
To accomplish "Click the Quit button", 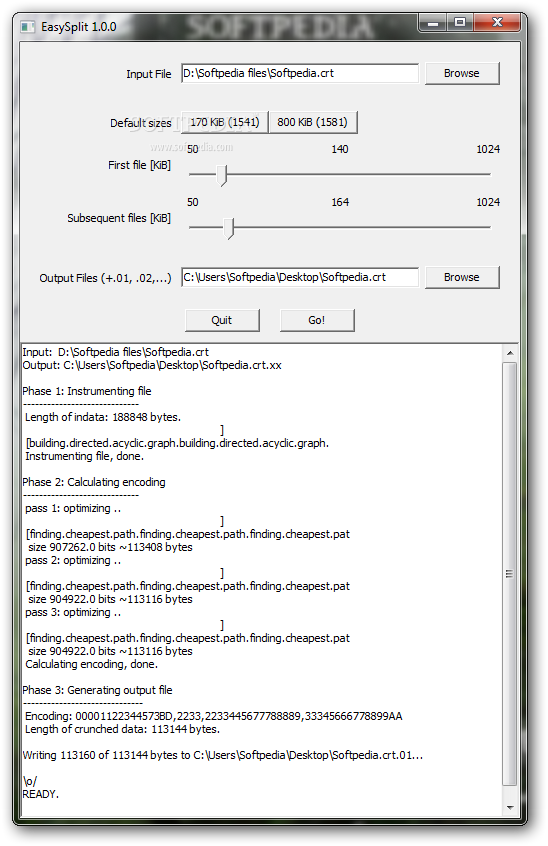I will point(222,320).
